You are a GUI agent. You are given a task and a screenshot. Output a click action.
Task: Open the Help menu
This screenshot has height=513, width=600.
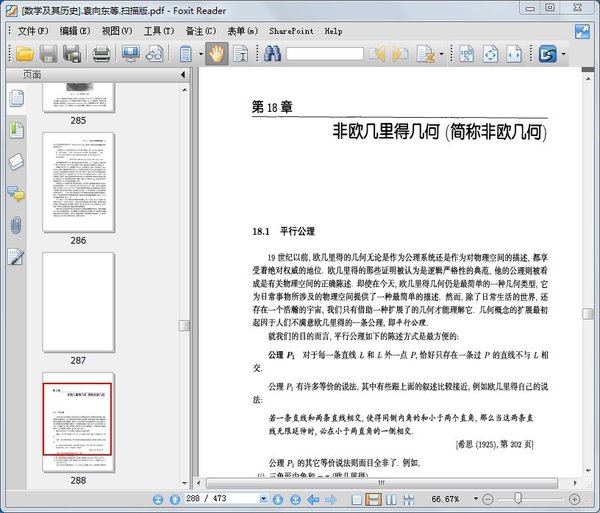(333, 31)
